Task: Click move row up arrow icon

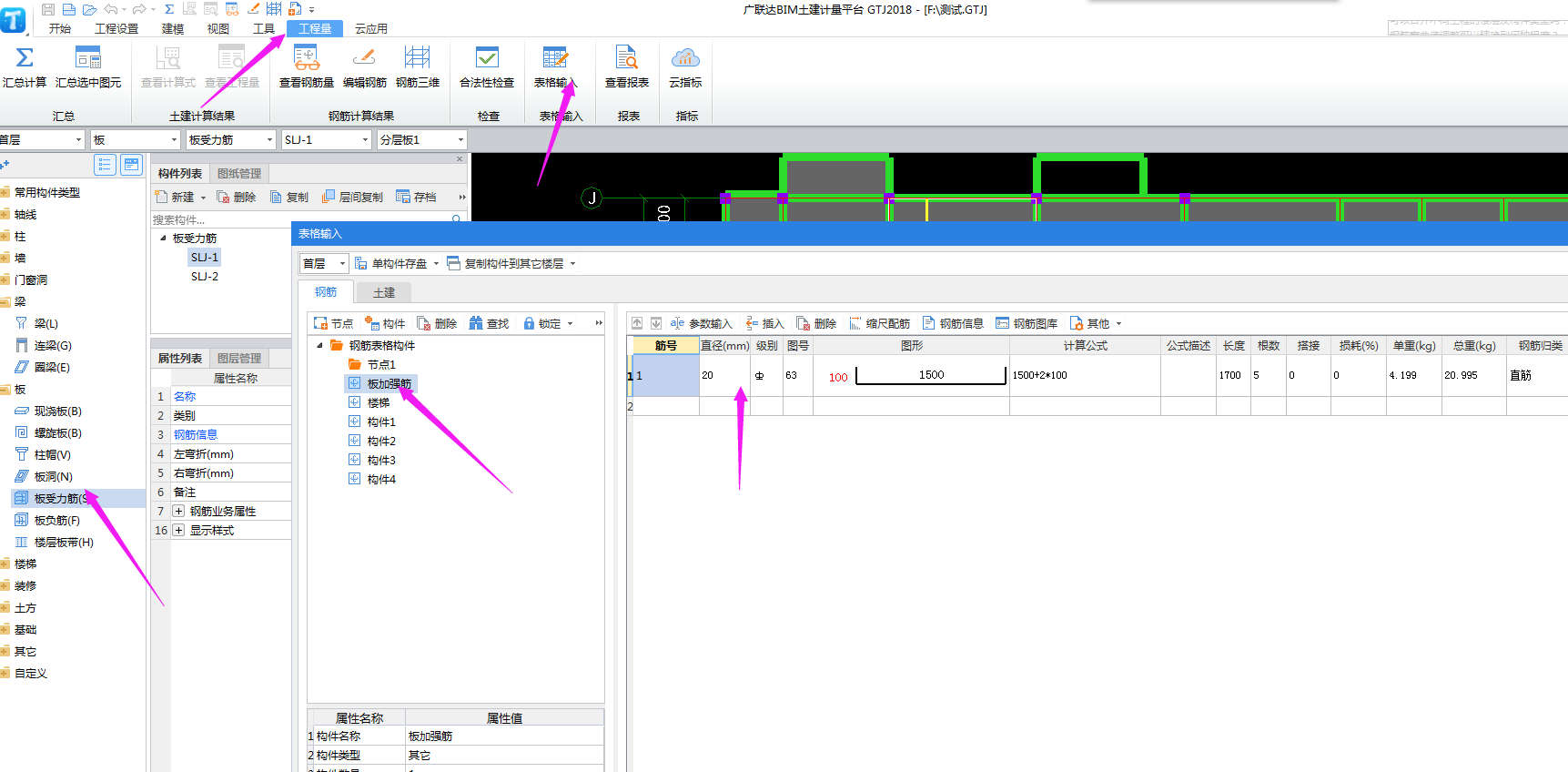Action: click(x=637, y=323)
